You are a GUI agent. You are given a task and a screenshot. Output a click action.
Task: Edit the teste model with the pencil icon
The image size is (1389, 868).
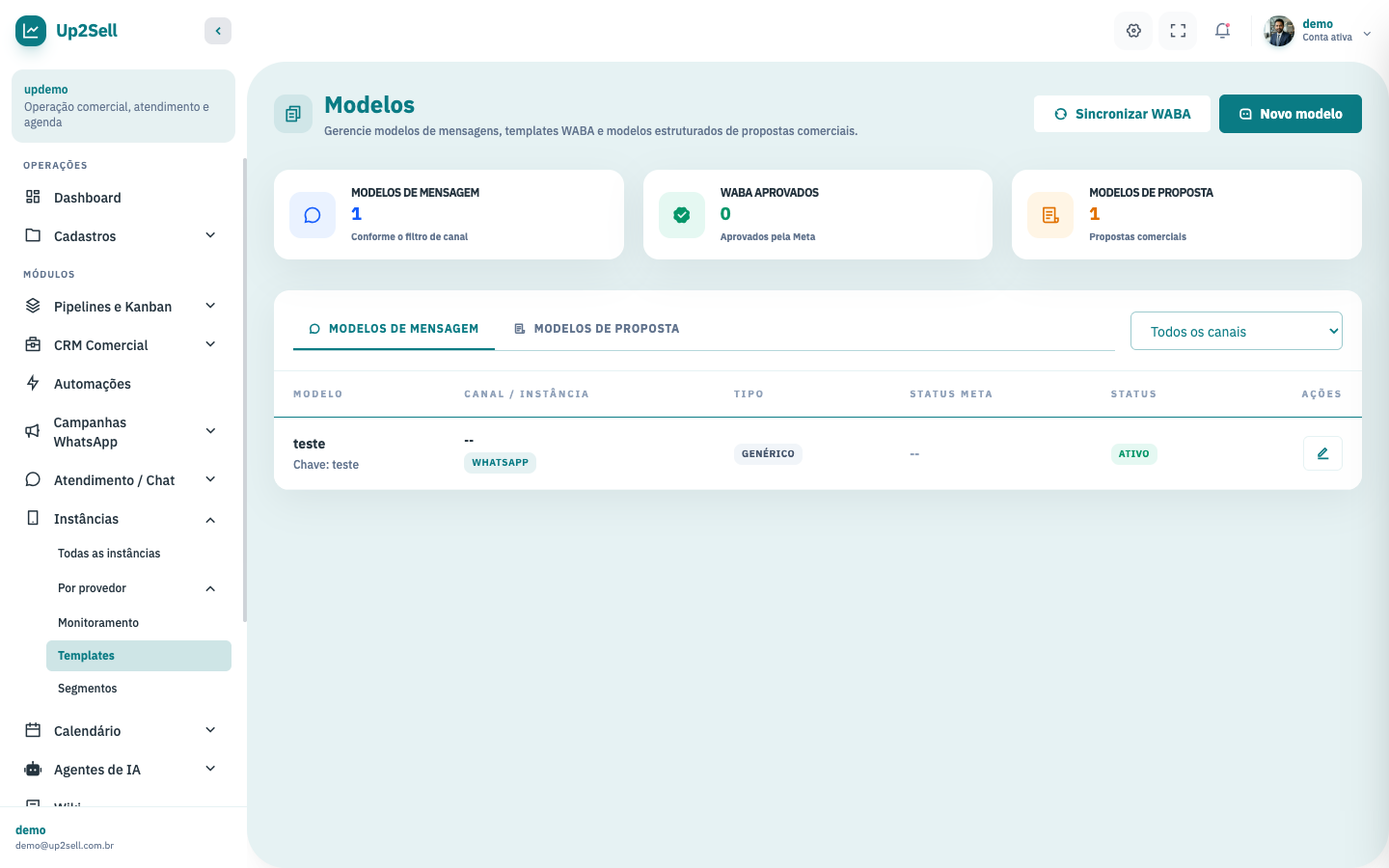click(x=1322, y=453)
